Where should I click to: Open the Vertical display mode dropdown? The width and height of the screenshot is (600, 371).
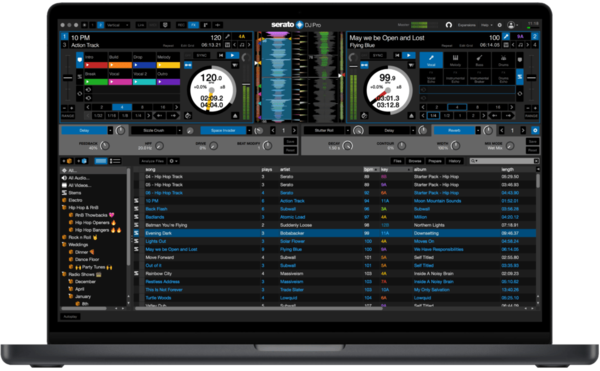117,25
